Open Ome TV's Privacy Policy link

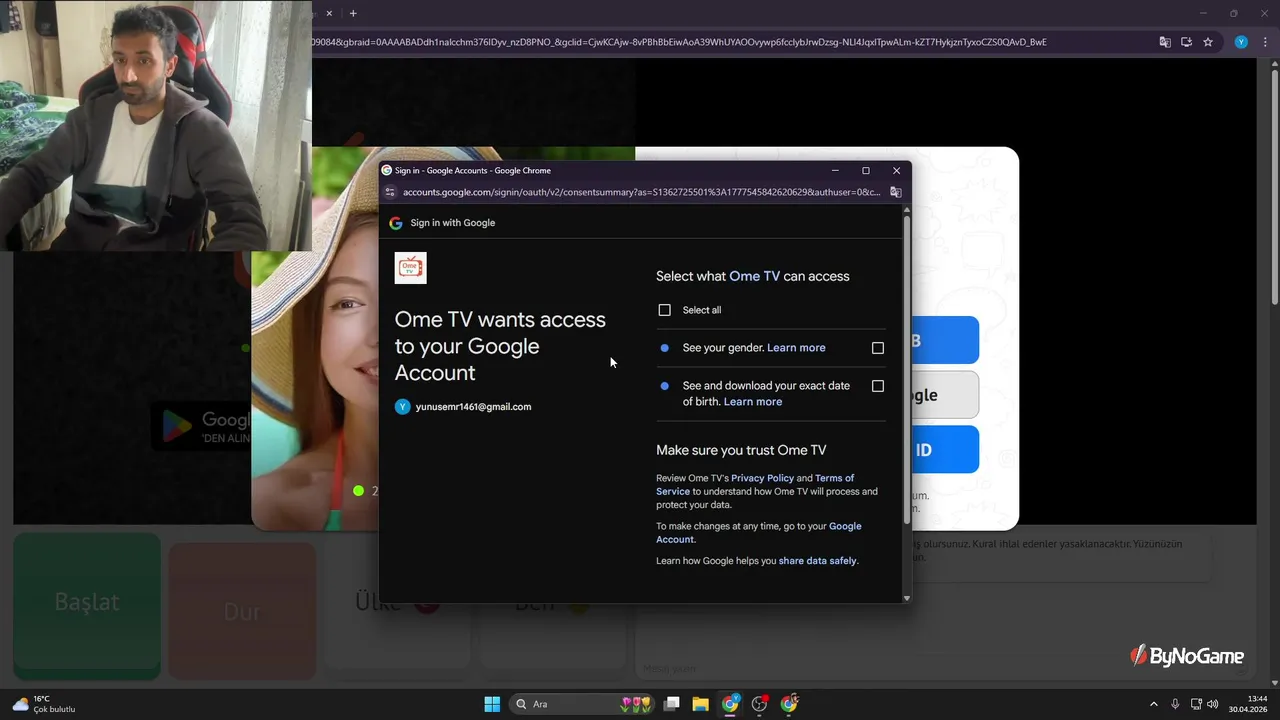762,478
